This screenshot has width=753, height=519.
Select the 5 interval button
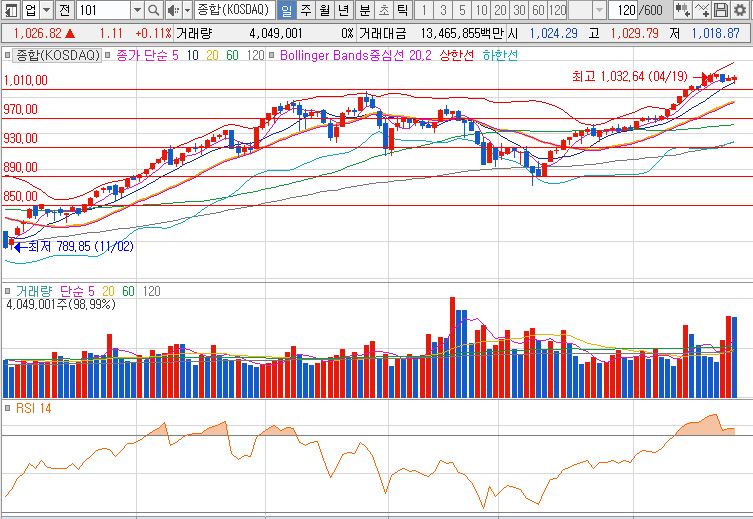pyautogui.click(x=462, y=10)
